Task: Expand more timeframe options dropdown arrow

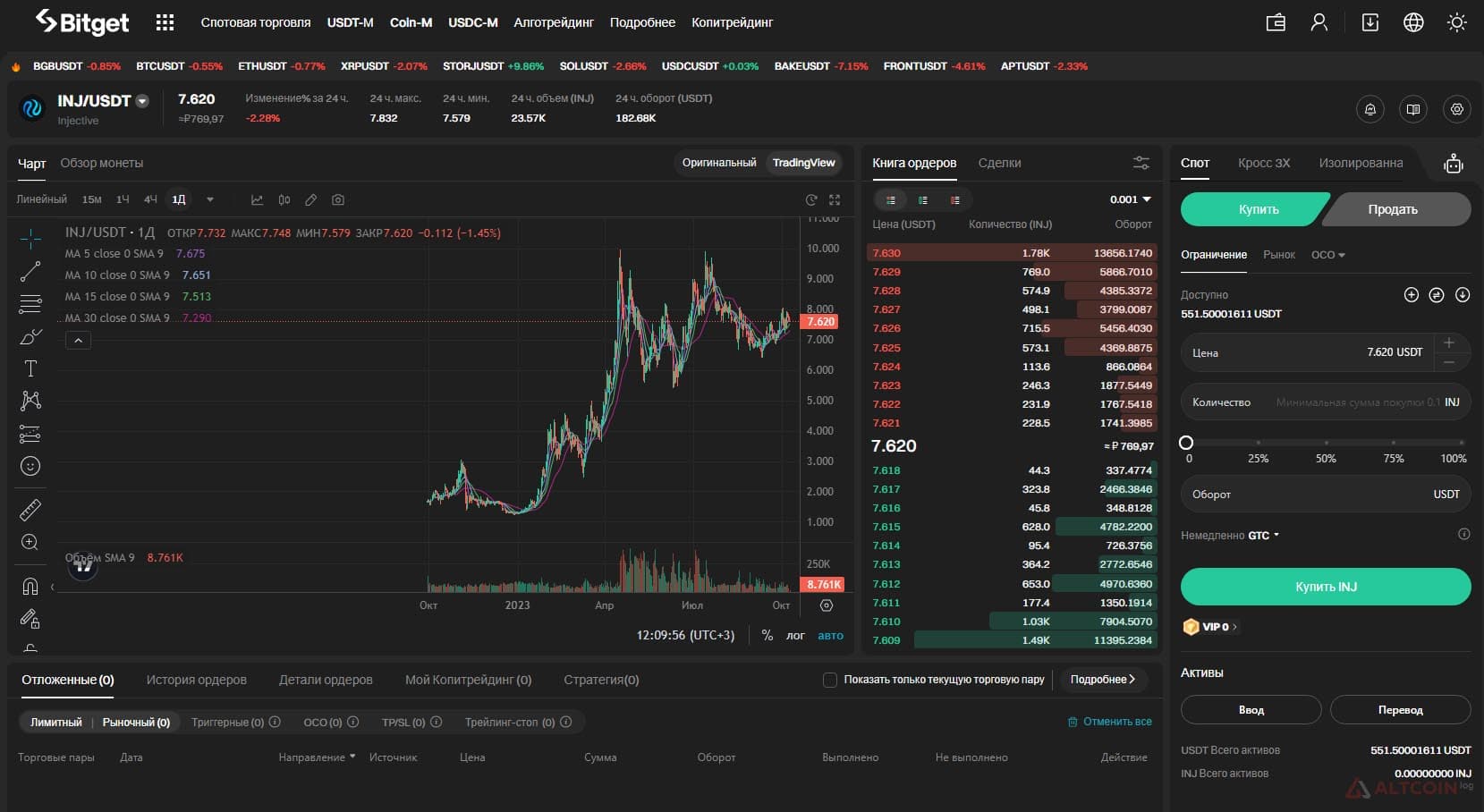Action: tap(210, 199)
